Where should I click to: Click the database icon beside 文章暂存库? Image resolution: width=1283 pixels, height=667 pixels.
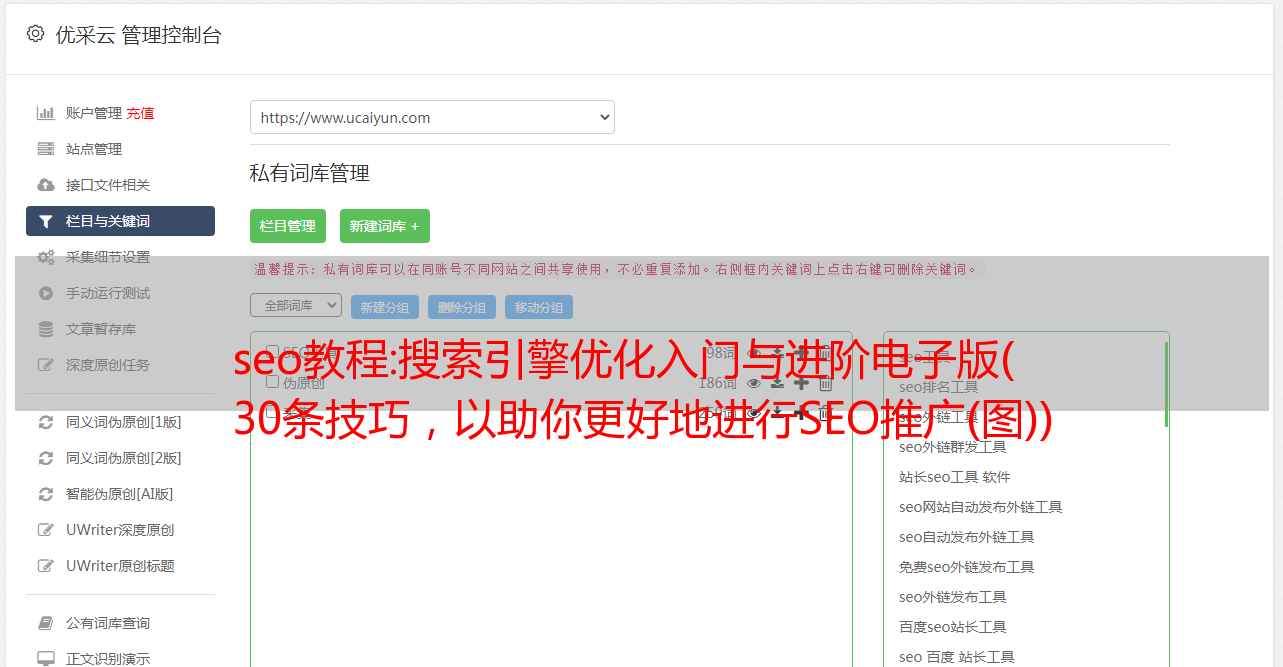(46, 329)
